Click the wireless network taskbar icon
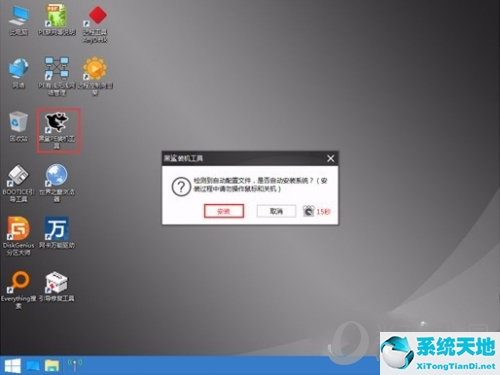The height and width of the screenshot is (375, 500). click(75, 365)
